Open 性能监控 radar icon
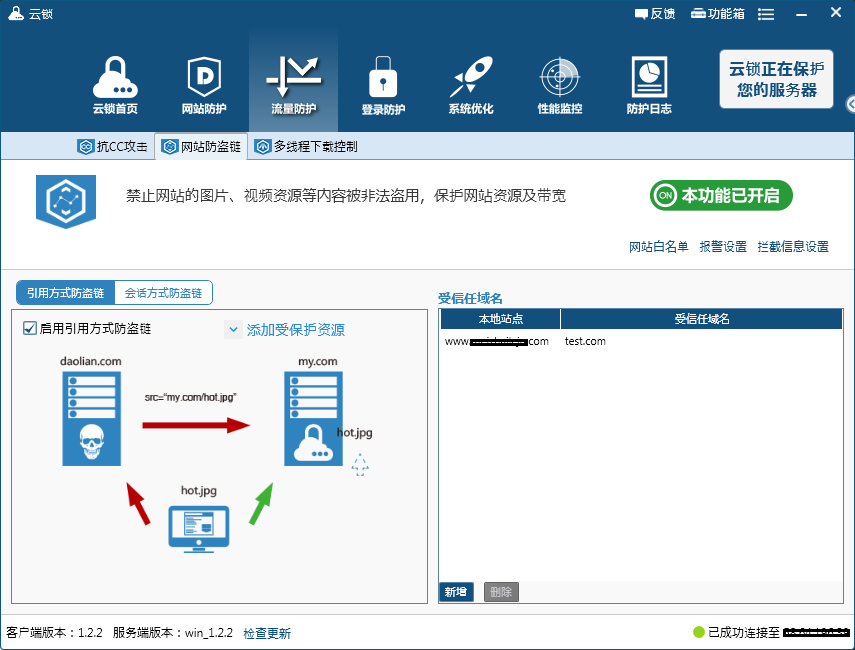This screenshot has height=650, width=855. click(x=560, y=85)
